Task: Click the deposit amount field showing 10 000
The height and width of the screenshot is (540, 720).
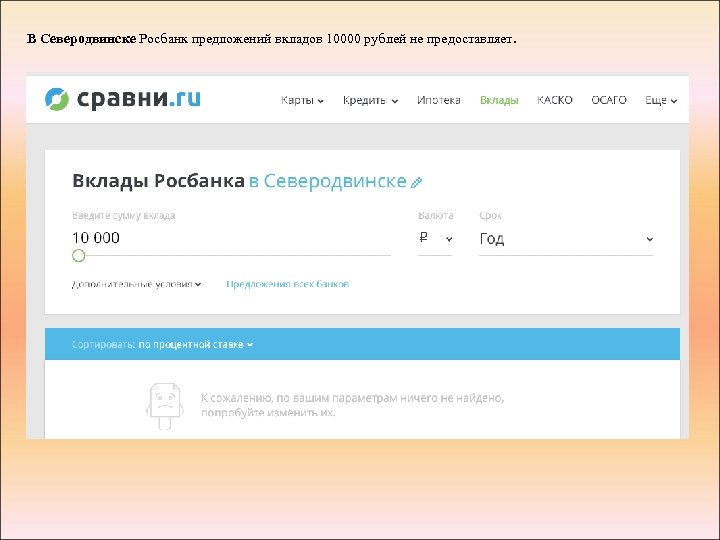Action: click(x=231, y=238)
